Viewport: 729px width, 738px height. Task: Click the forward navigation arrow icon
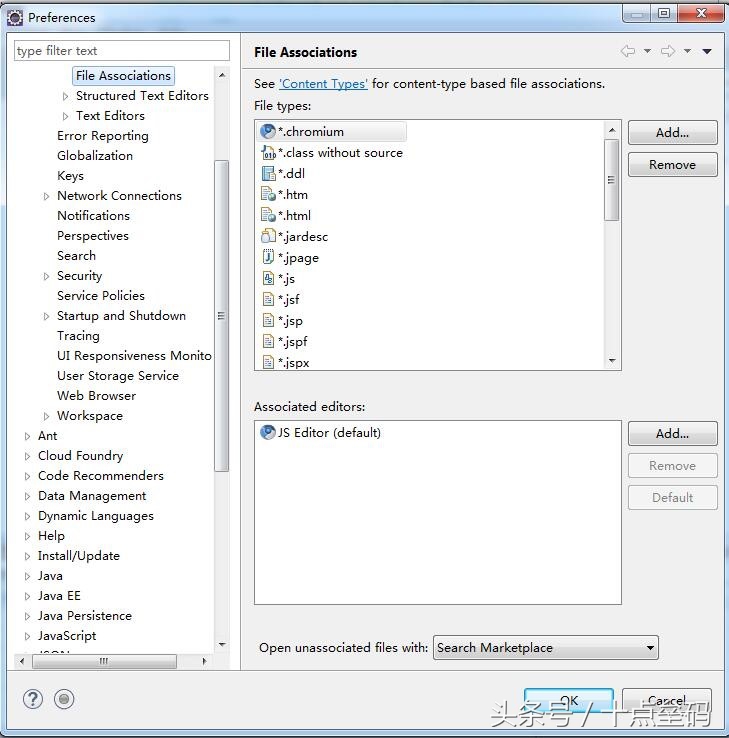[x=668, y=51]
